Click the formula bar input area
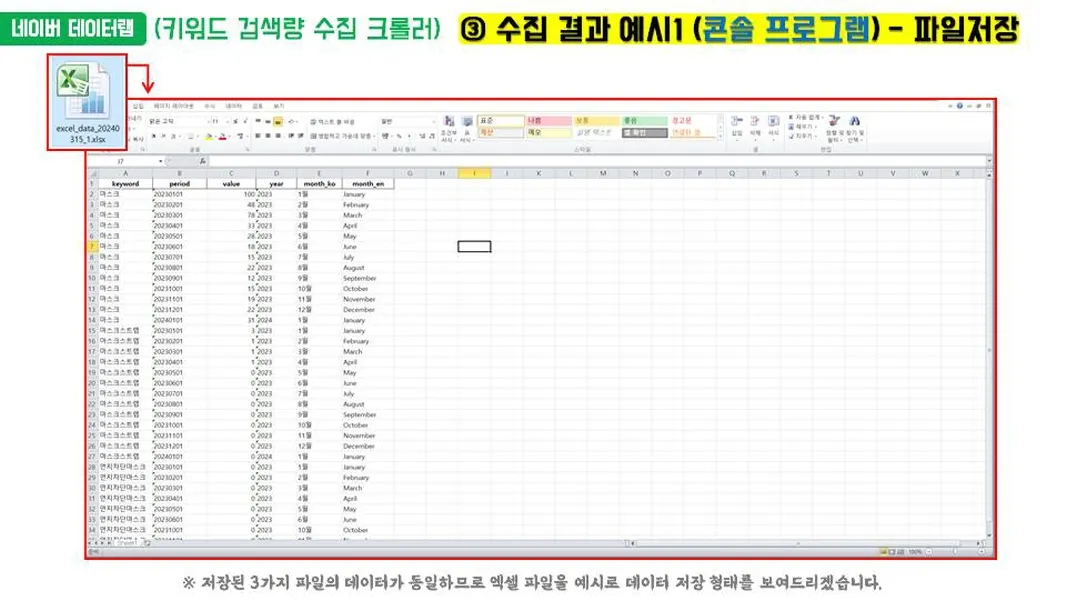Viewport: 1066px width, 600px height. click(597, 161)
